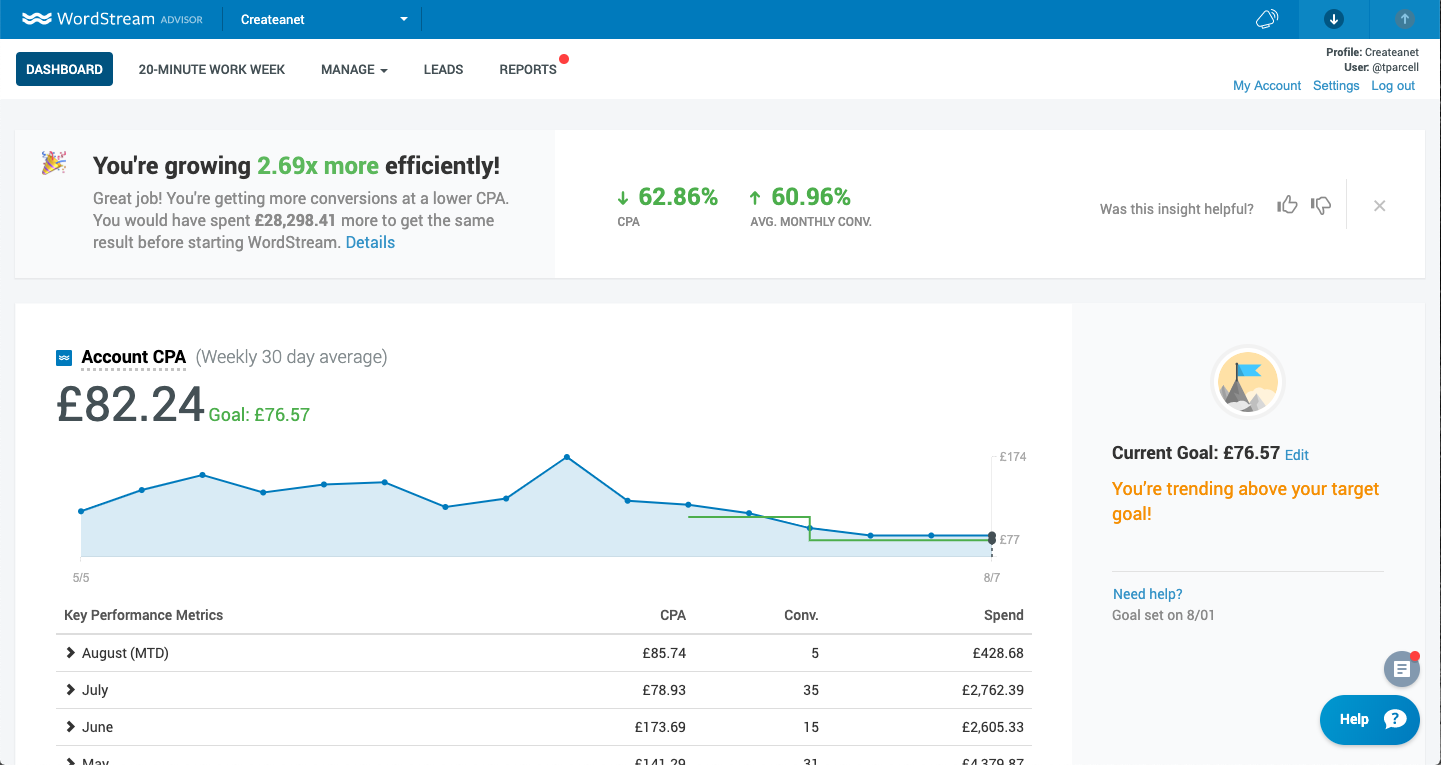The width and height of the screenshot is (1441, 765).
Task: Click the August CPA value £85.74
Action: coord(664,653)
